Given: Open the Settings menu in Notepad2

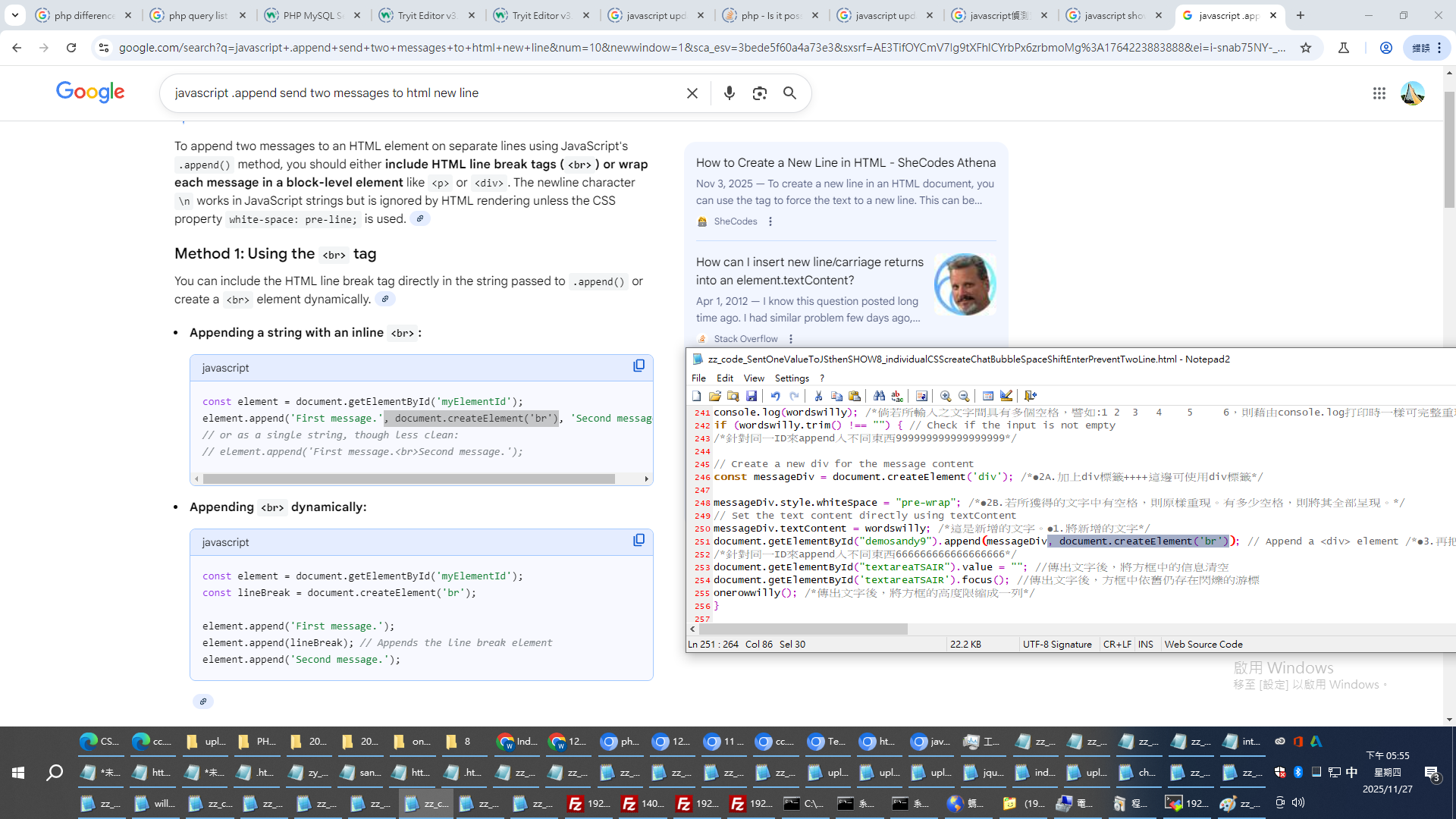Looking at the screenshot, I should click(x=792, y=378).
